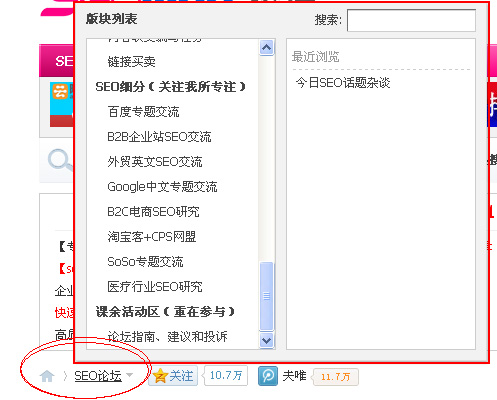This screenshot has width=497, height=400.
Task: Select 论坛指南、建议和投诉 board
Action: coord(167,337)
